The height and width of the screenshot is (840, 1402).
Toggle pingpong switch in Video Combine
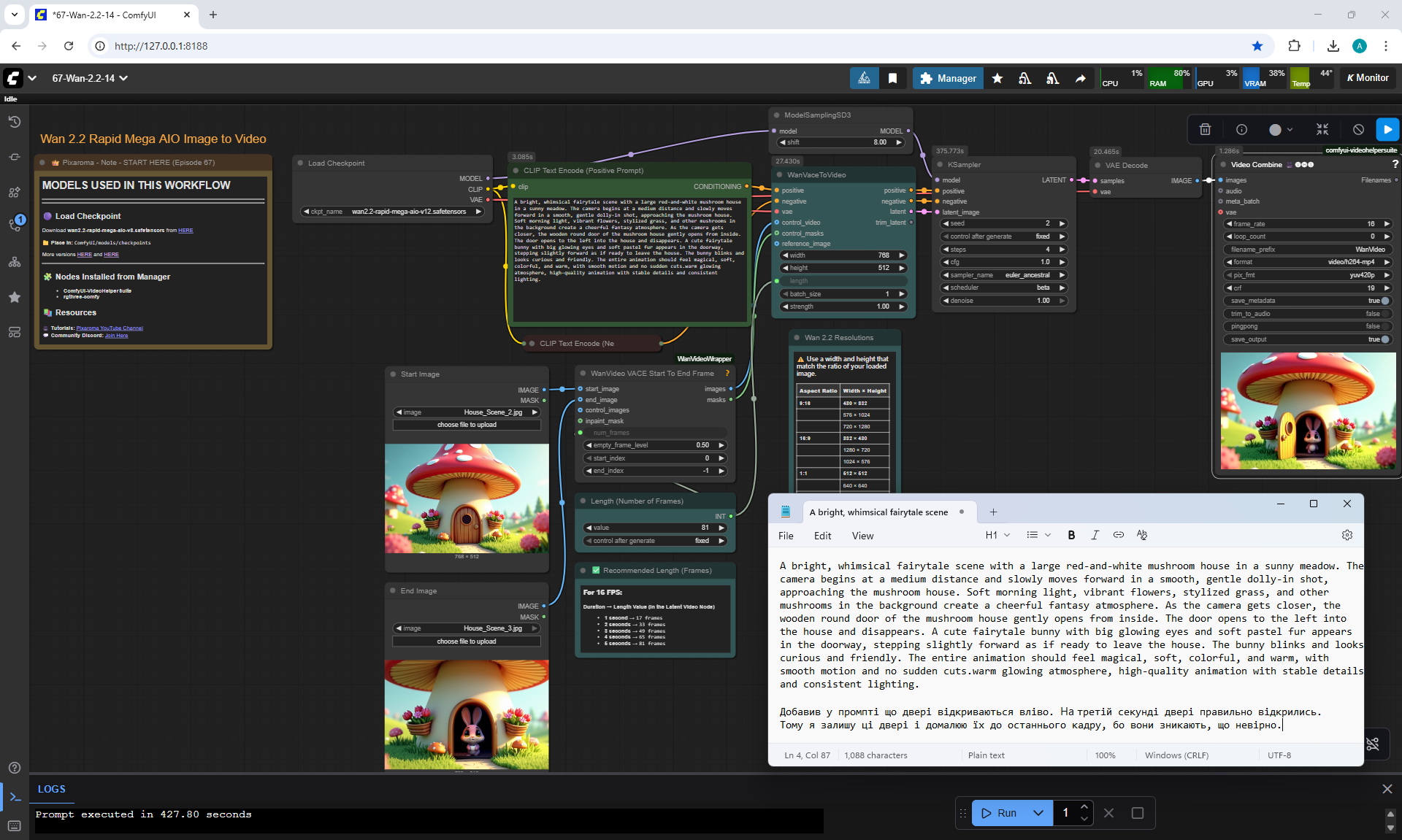pos(1384,326)
